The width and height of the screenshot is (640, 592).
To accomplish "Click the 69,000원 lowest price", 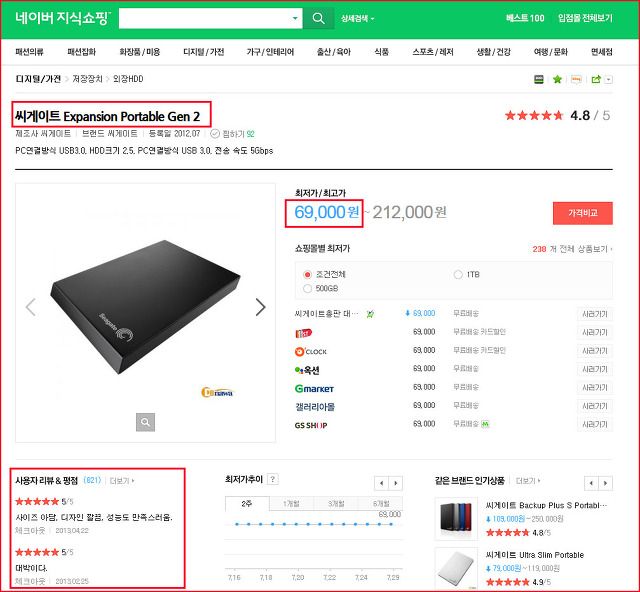I will click(327, 212).
